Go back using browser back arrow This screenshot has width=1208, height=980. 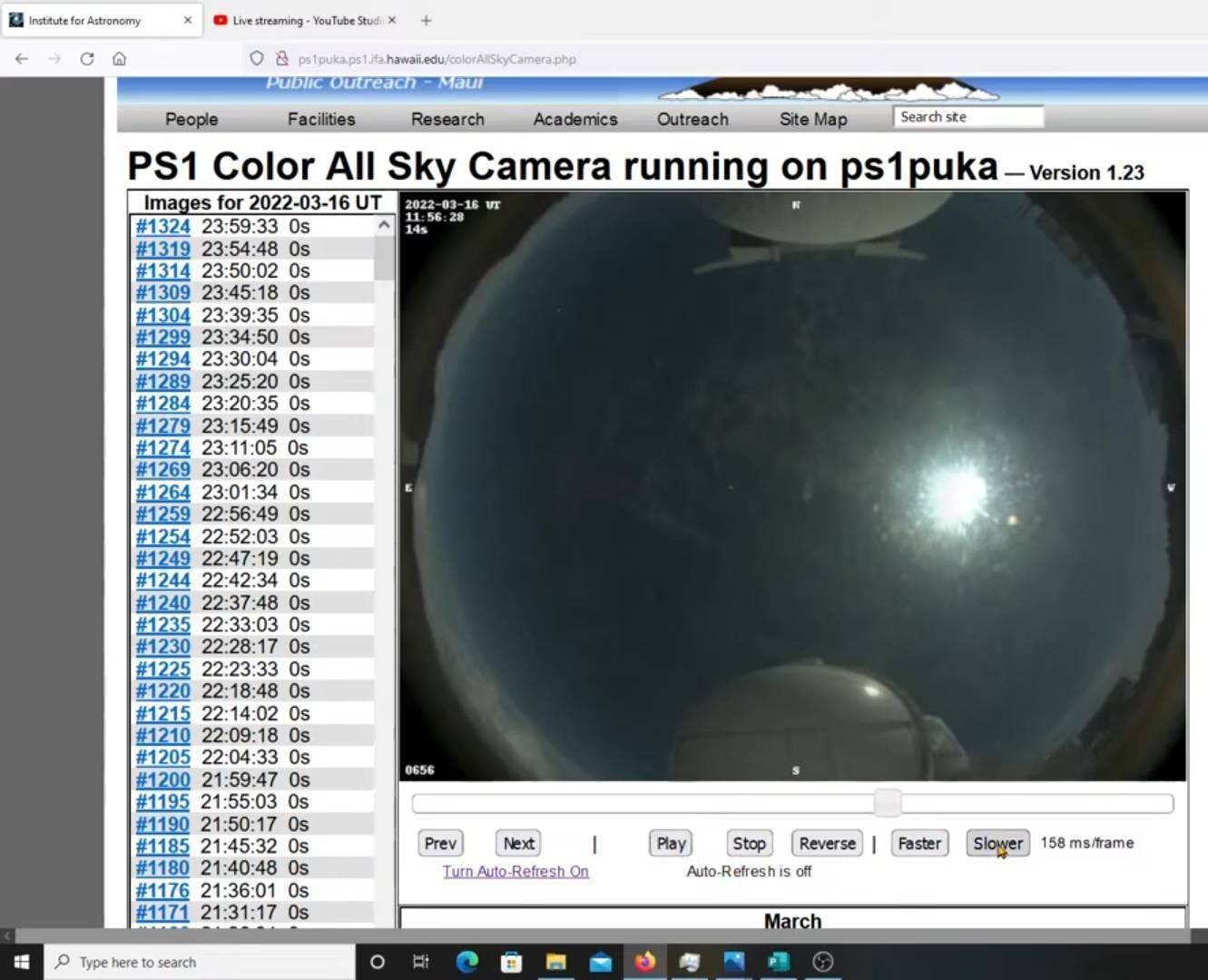click(x=22, y=59)
